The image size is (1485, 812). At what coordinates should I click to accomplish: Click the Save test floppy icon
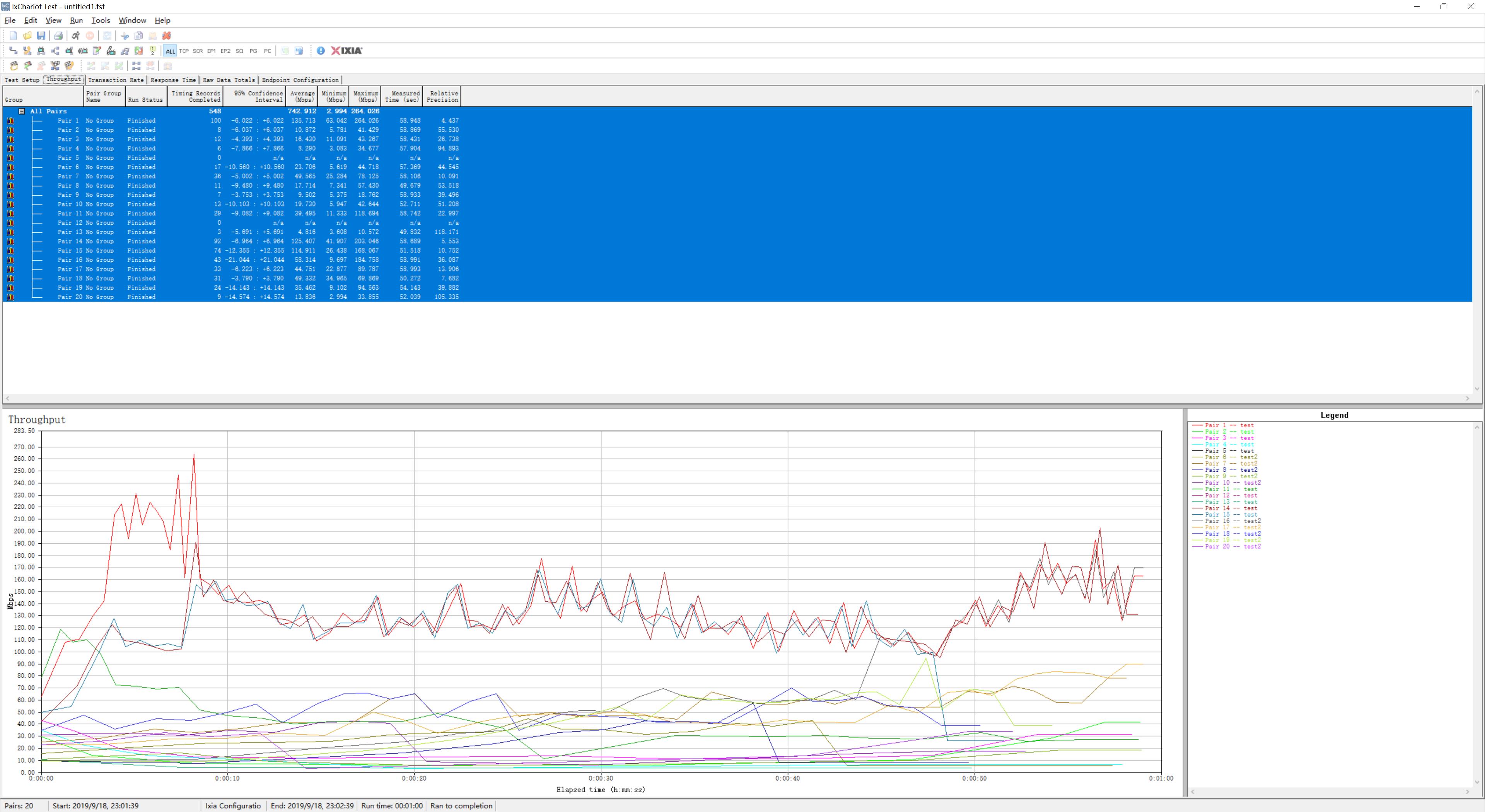tap(41, 36)
